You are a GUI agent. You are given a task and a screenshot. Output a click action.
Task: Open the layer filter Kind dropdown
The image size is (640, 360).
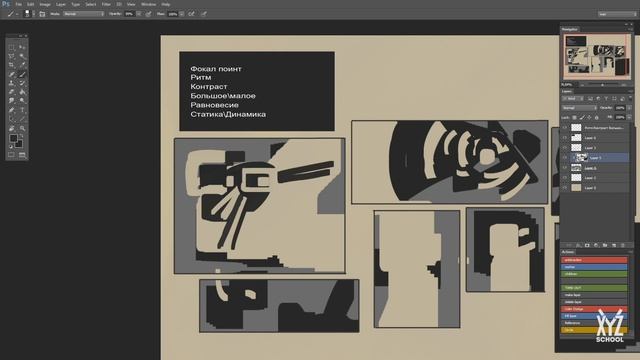tap(573, 99)
